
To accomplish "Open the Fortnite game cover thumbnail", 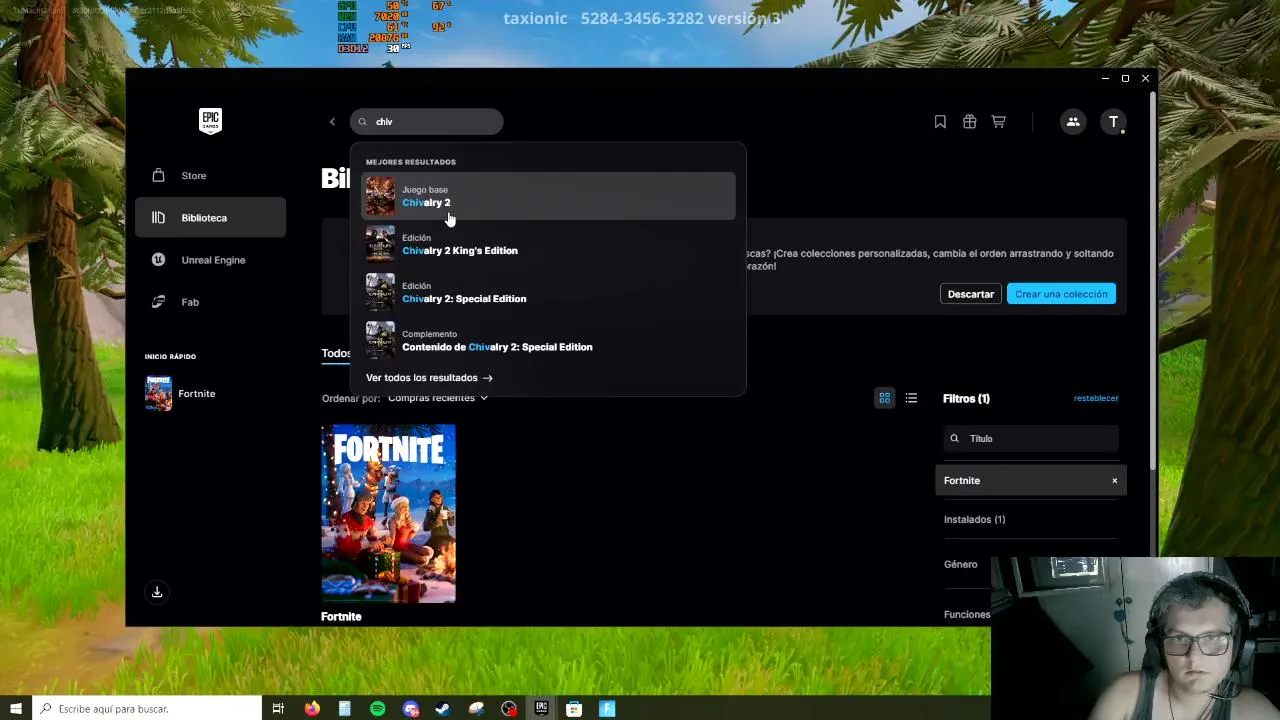I will pos(388,514).
